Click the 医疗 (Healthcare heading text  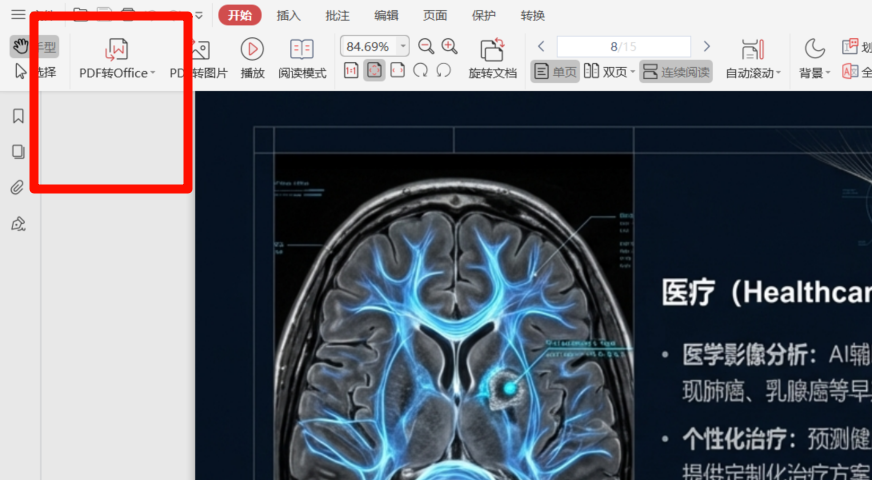[x=767, y=293]
